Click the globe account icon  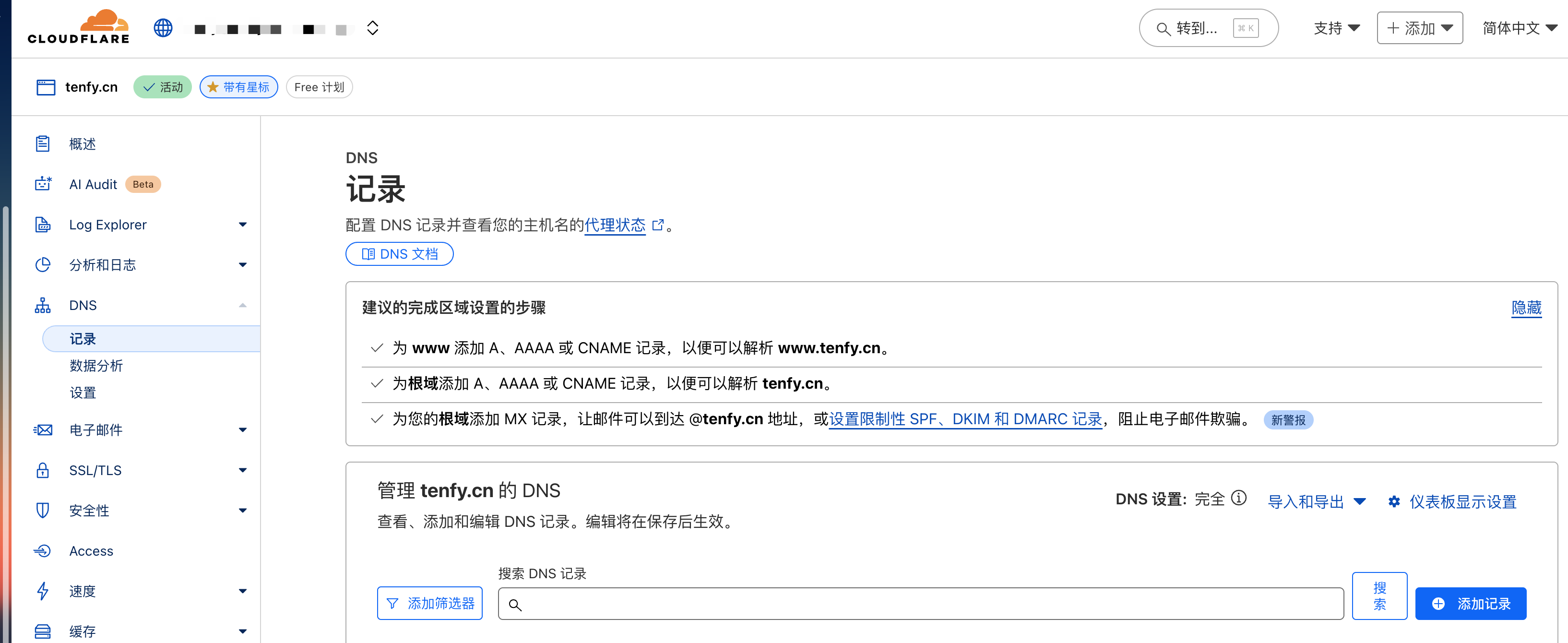[163, 28]
